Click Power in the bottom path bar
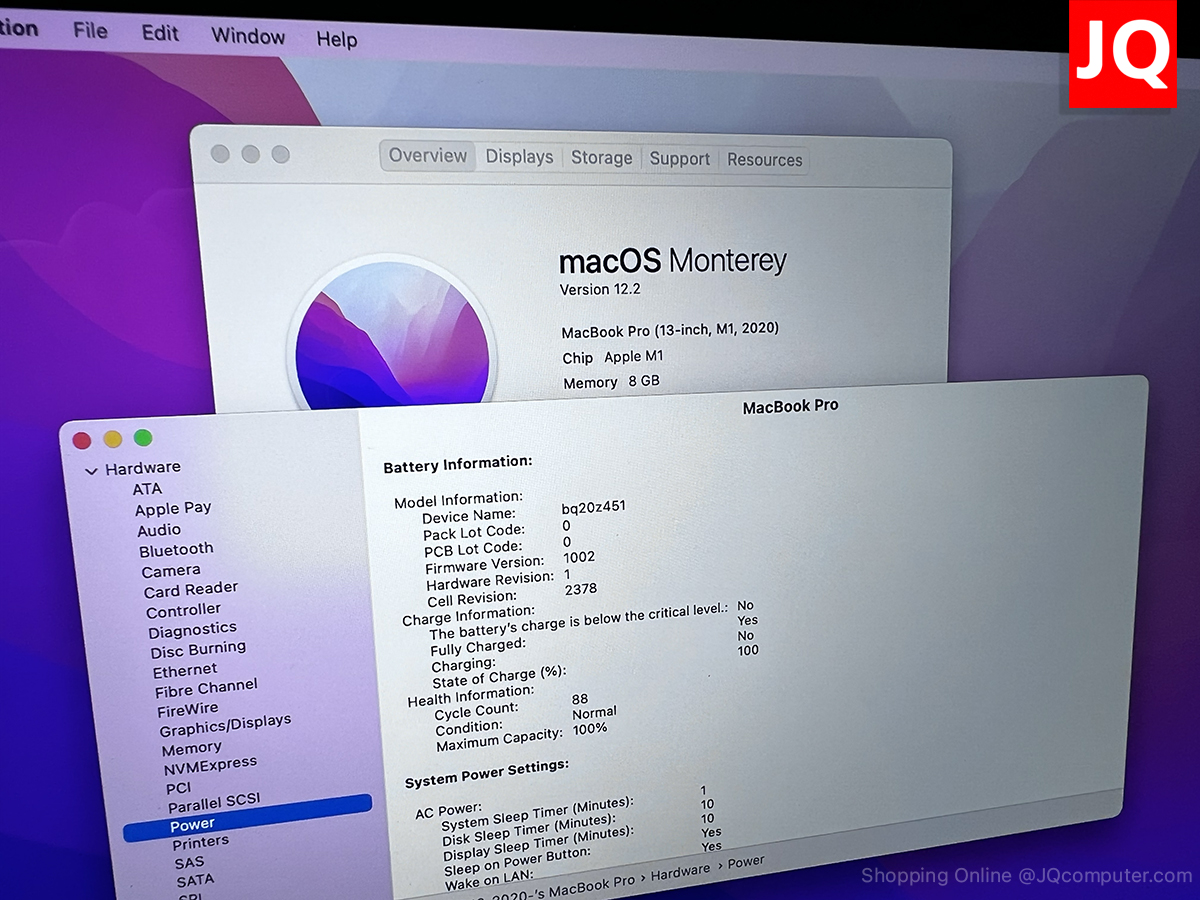This screenshot has height=900, width=1200. pyautogui.click(x=746, y=862)
